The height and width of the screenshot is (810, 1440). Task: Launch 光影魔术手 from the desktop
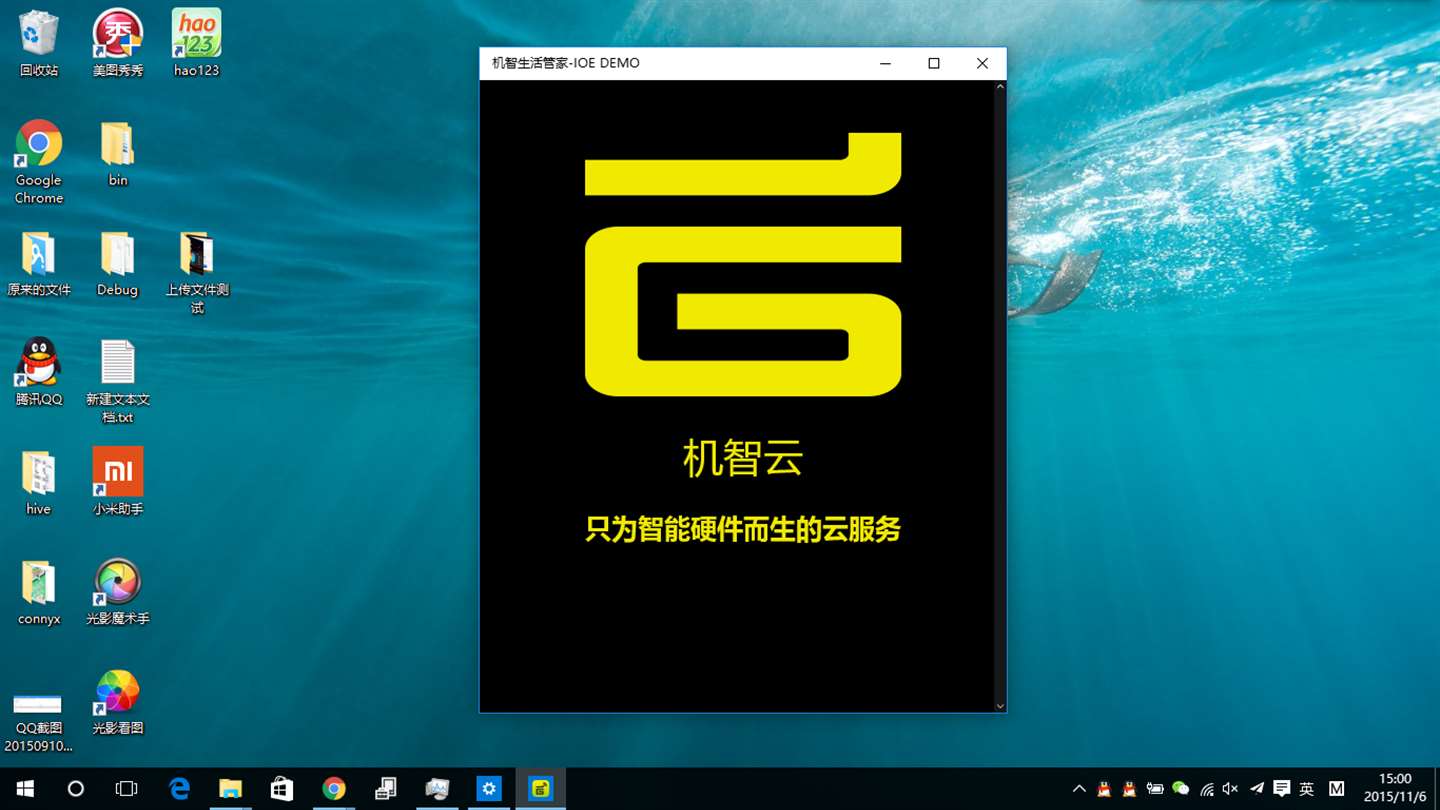coord(118,592)
